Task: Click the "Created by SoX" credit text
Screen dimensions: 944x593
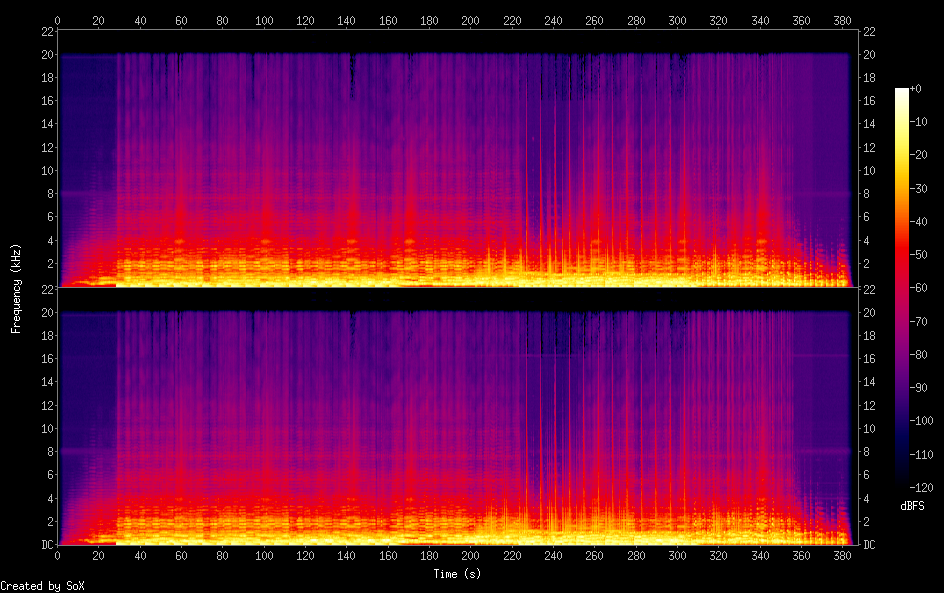Action: click(x=36, y=585)
